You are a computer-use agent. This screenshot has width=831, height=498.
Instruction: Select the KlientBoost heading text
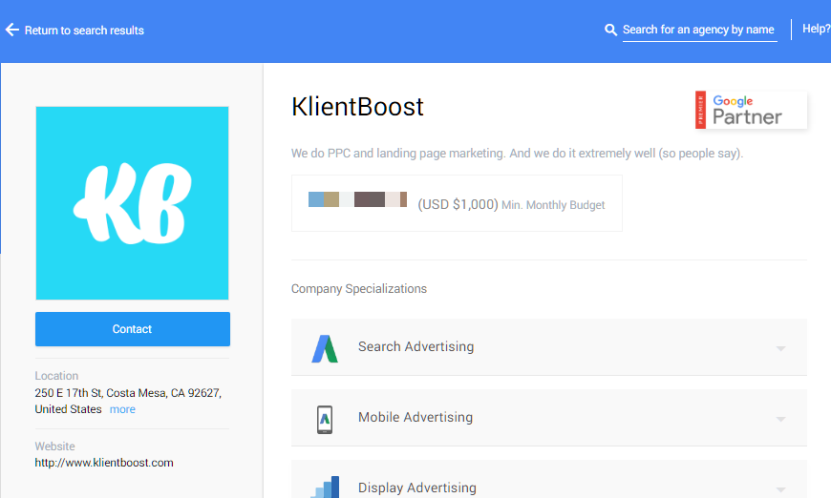click(x=357, y=106)
